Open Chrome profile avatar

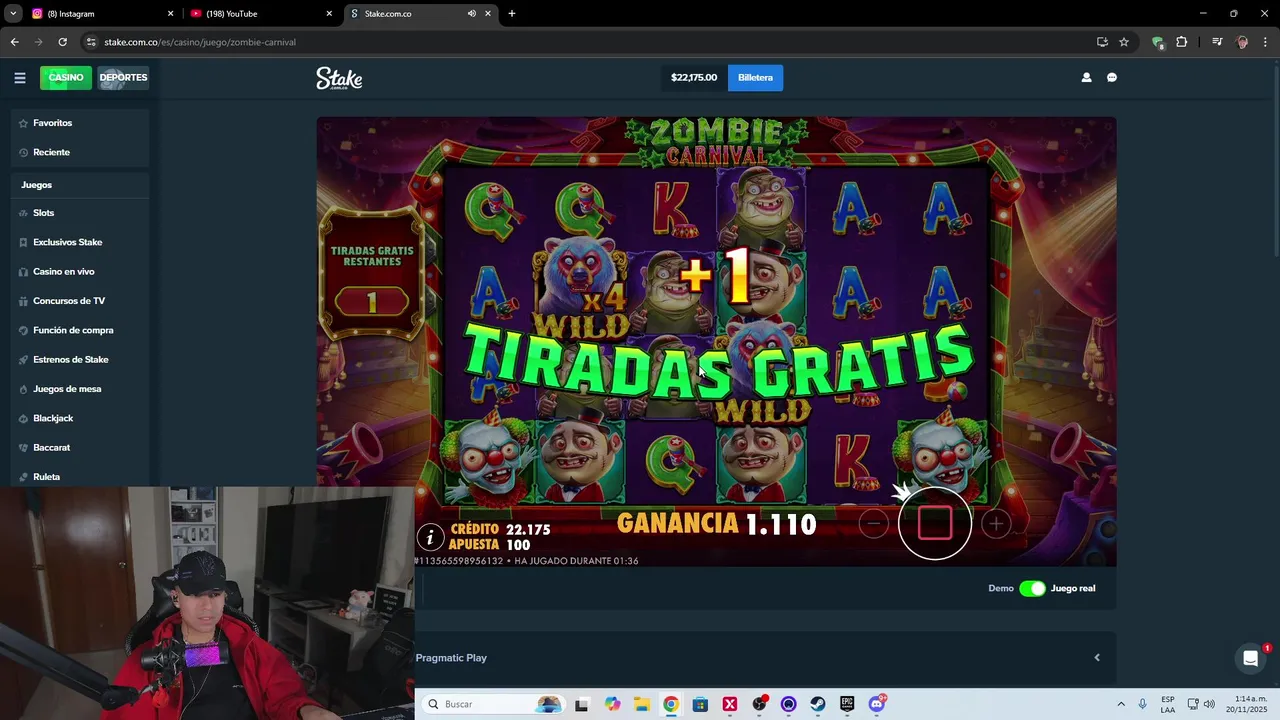pyautogui.click(x=1242, y=42)
